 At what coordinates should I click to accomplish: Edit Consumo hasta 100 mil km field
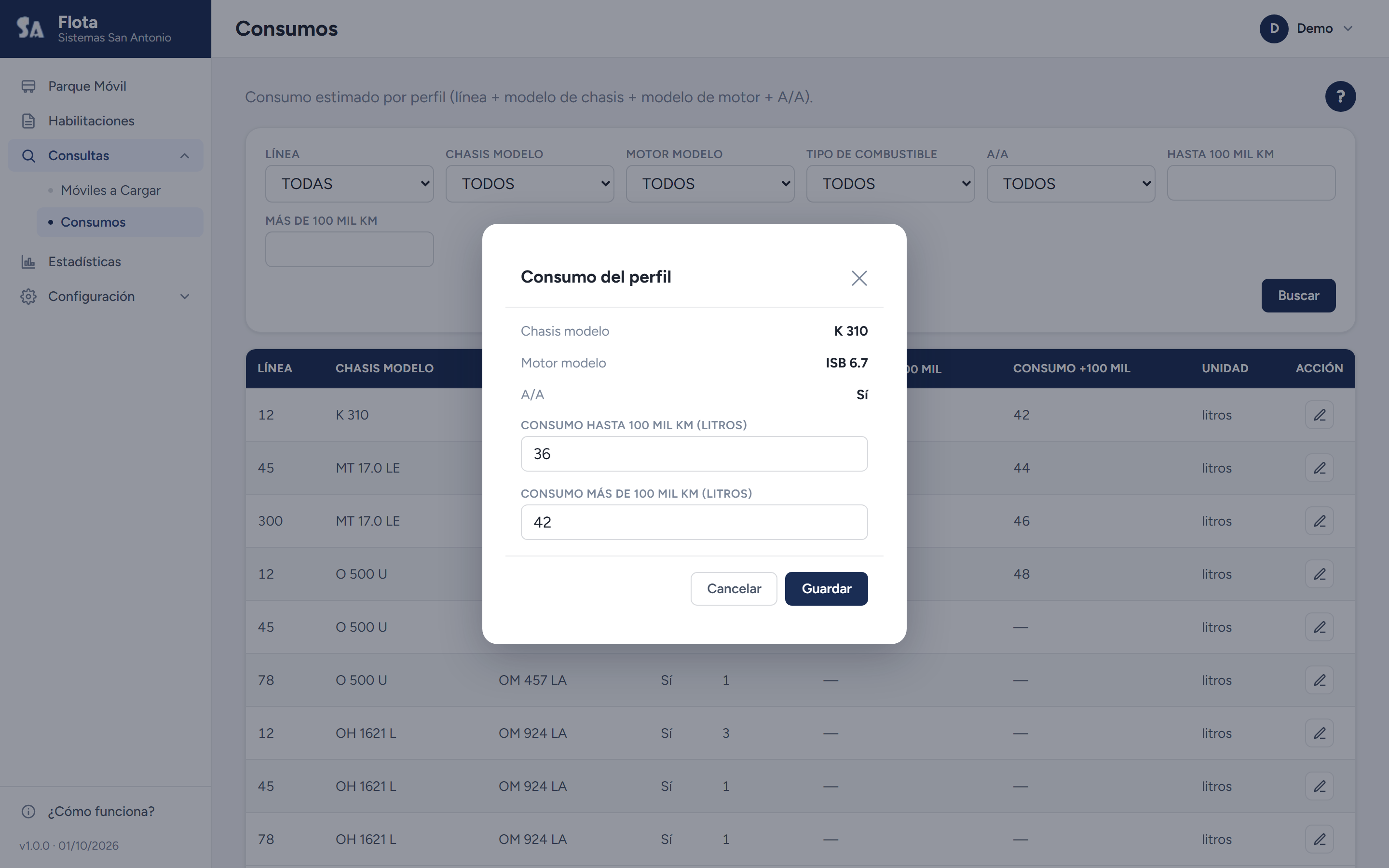694,453
